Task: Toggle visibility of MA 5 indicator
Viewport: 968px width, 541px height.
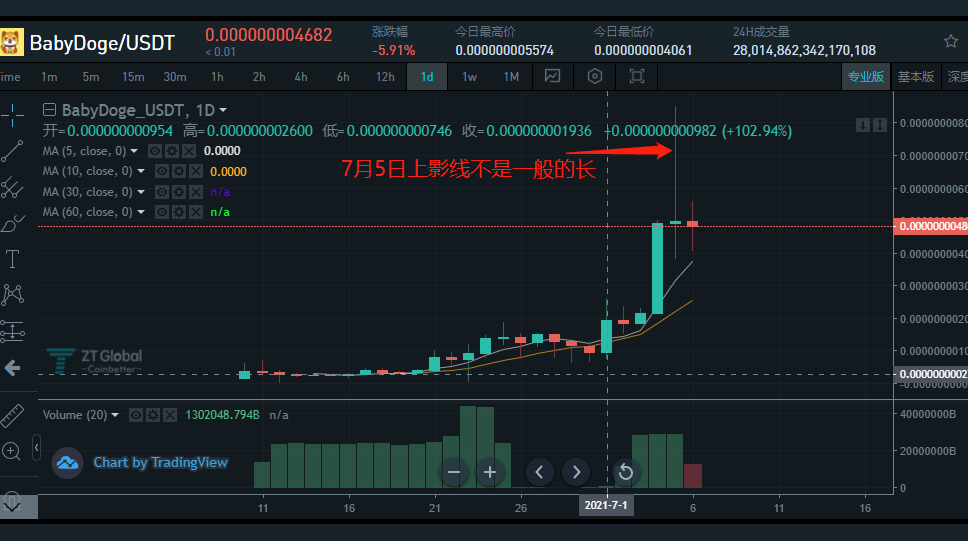Action: coord(155,151)
